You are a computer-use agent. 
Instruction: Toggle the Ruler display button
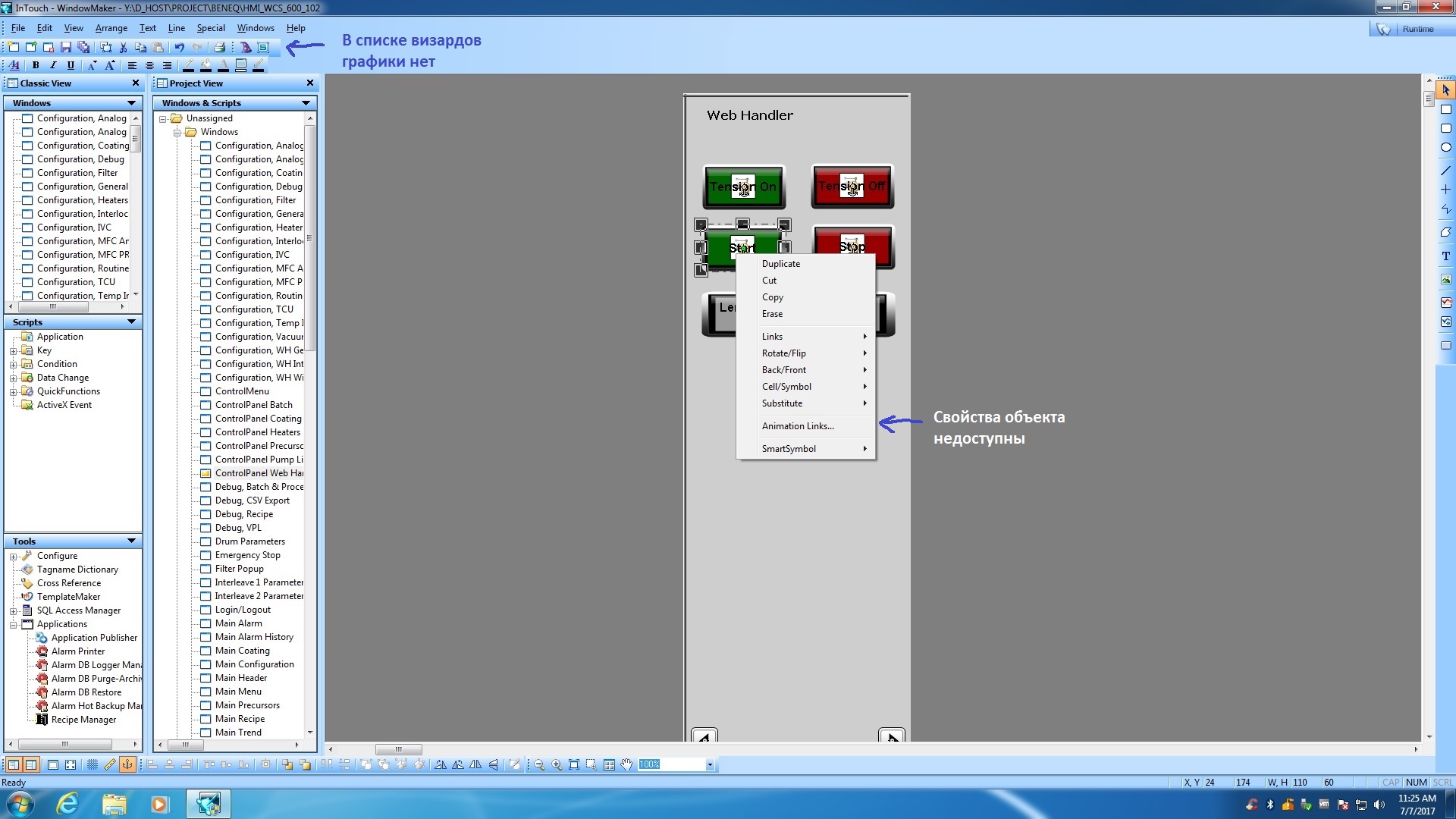point(110,765)
